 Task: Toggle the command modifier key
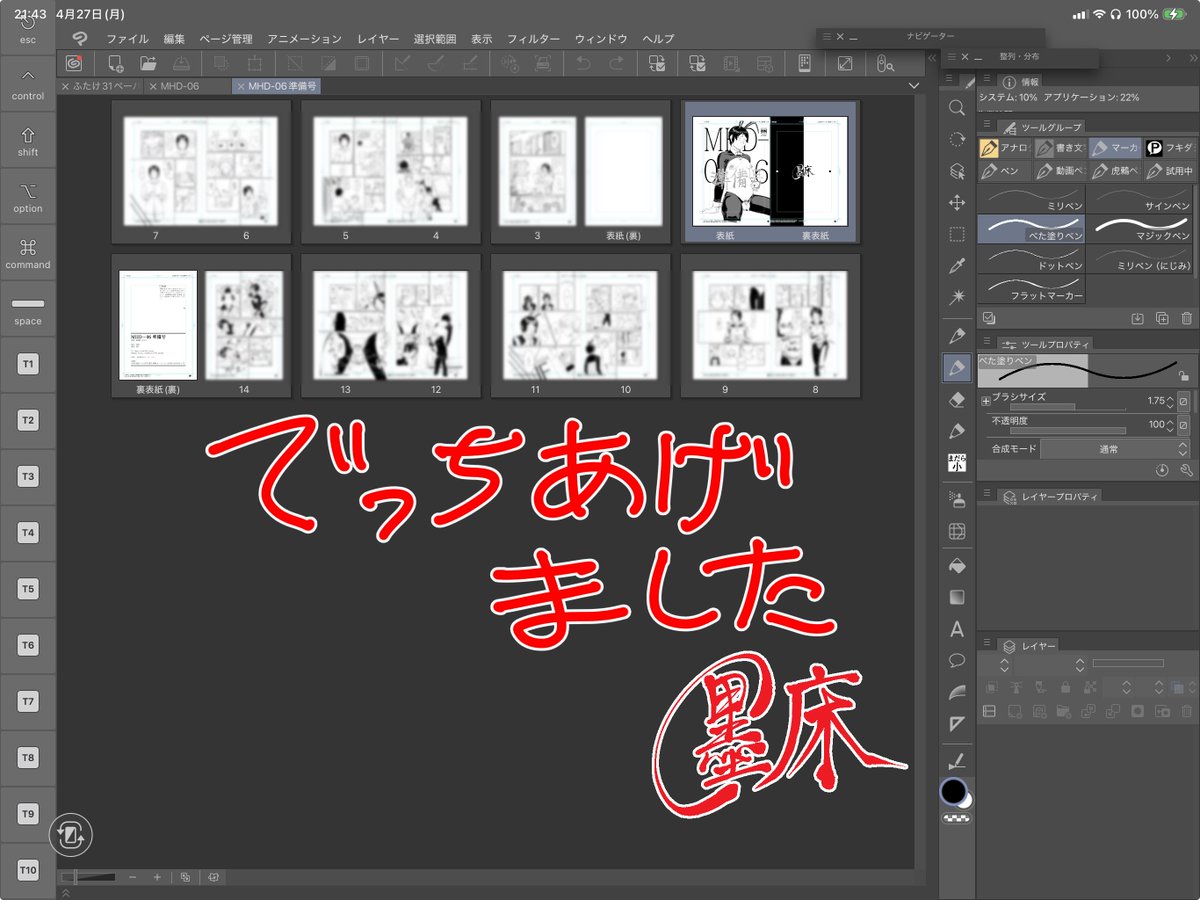28,253
